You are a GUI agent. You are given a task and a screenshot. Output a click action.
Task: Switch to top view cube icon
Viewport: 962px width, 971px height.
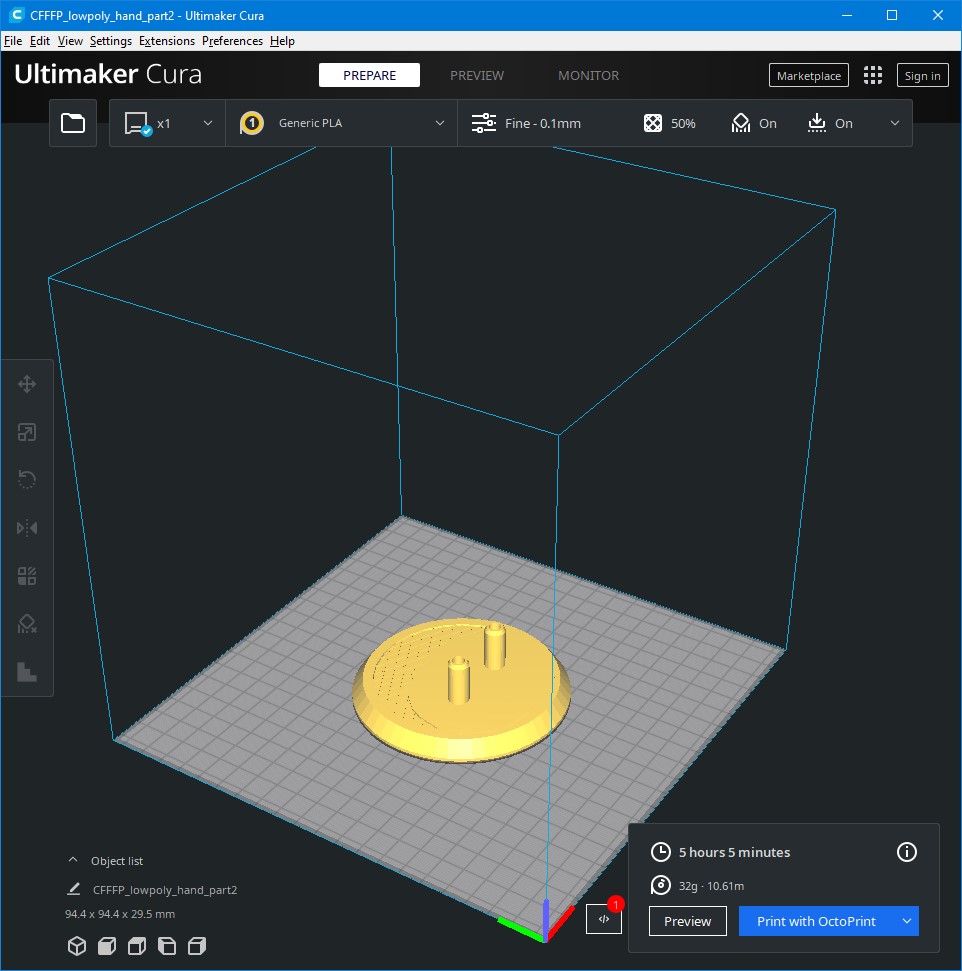pyautogui.click(x=137, y=946)
